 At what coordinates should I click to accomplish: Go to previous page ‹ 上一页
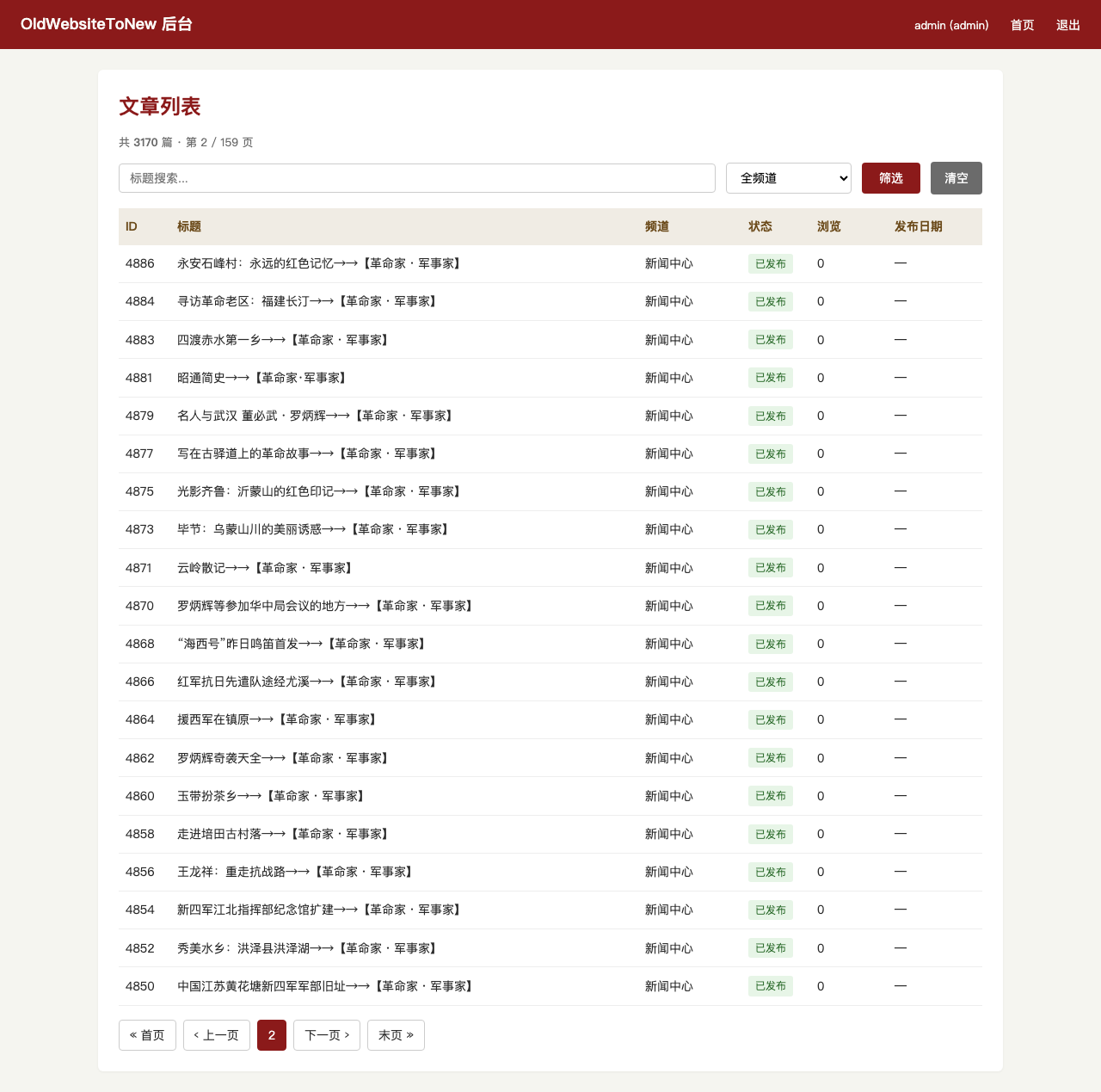click(x=217, y=1035)
